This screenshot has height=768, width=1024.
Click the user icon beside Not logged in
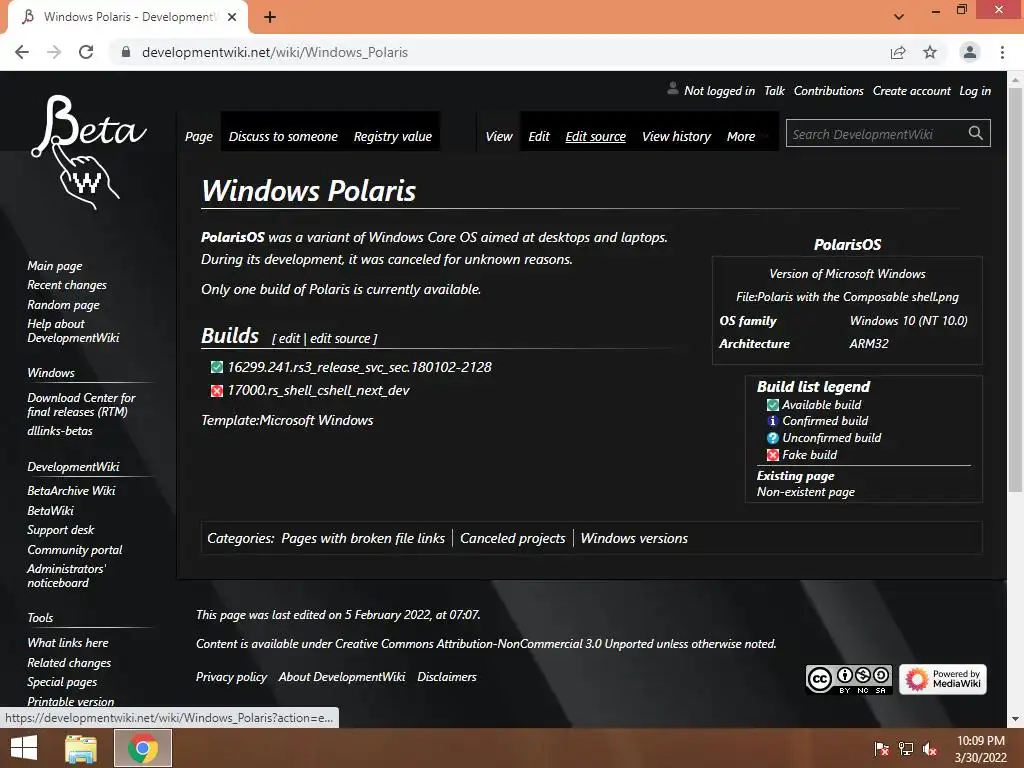pos(673,89)
